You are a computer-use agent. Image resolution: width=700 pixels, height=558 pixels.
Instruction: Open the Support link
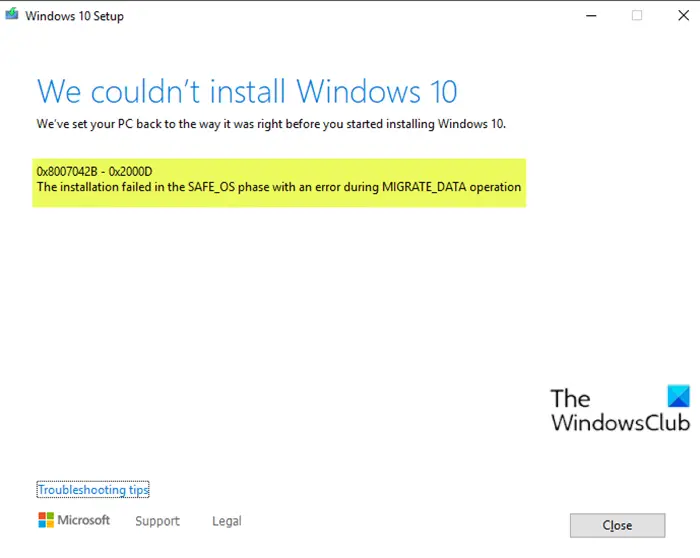point(158,521)
